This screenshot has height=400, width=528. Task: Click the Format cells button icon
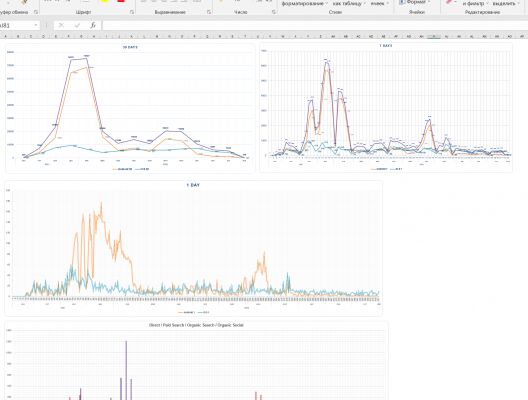pyautogui.click(x=402, y=2)
